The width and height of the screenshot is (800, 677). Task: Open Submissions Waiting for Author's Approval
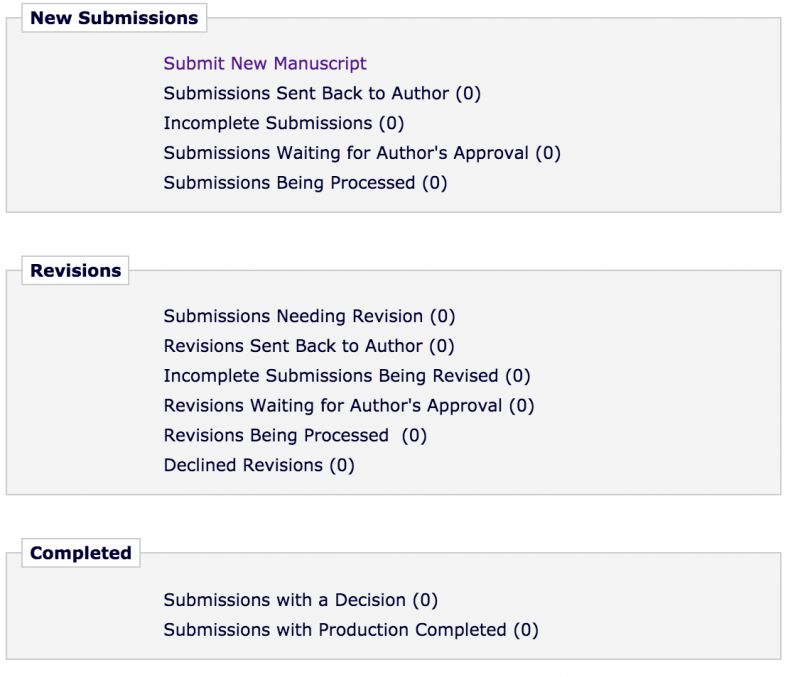362,154
